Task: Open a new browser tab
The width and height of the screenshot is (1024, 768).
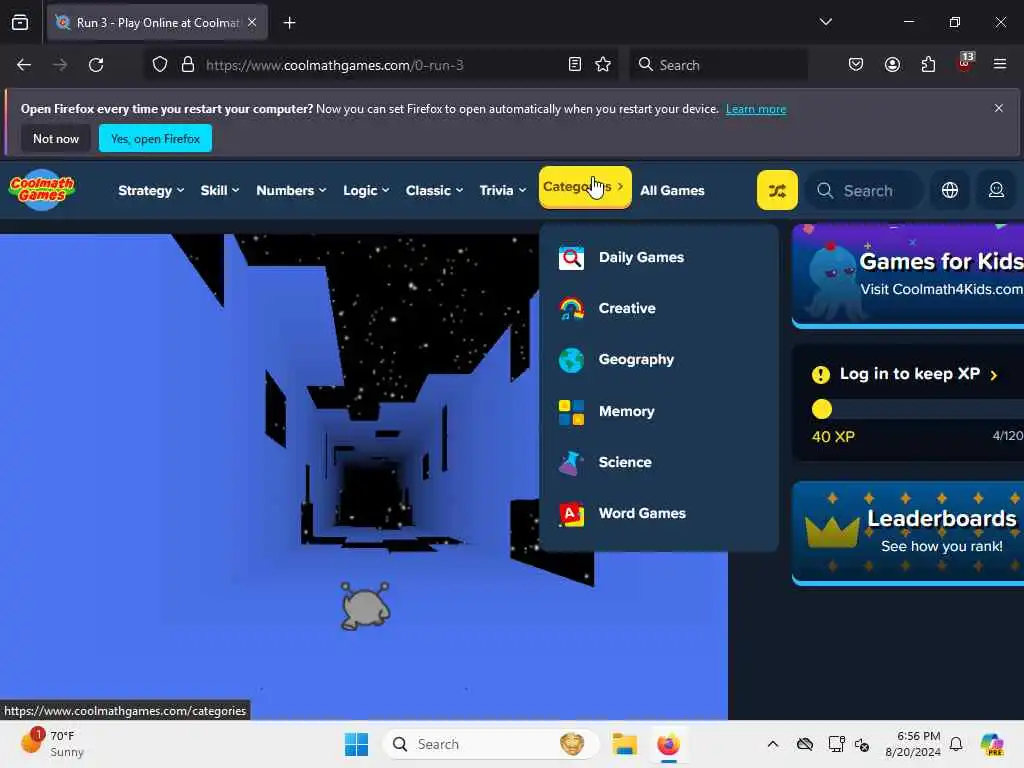Action: 289,23
